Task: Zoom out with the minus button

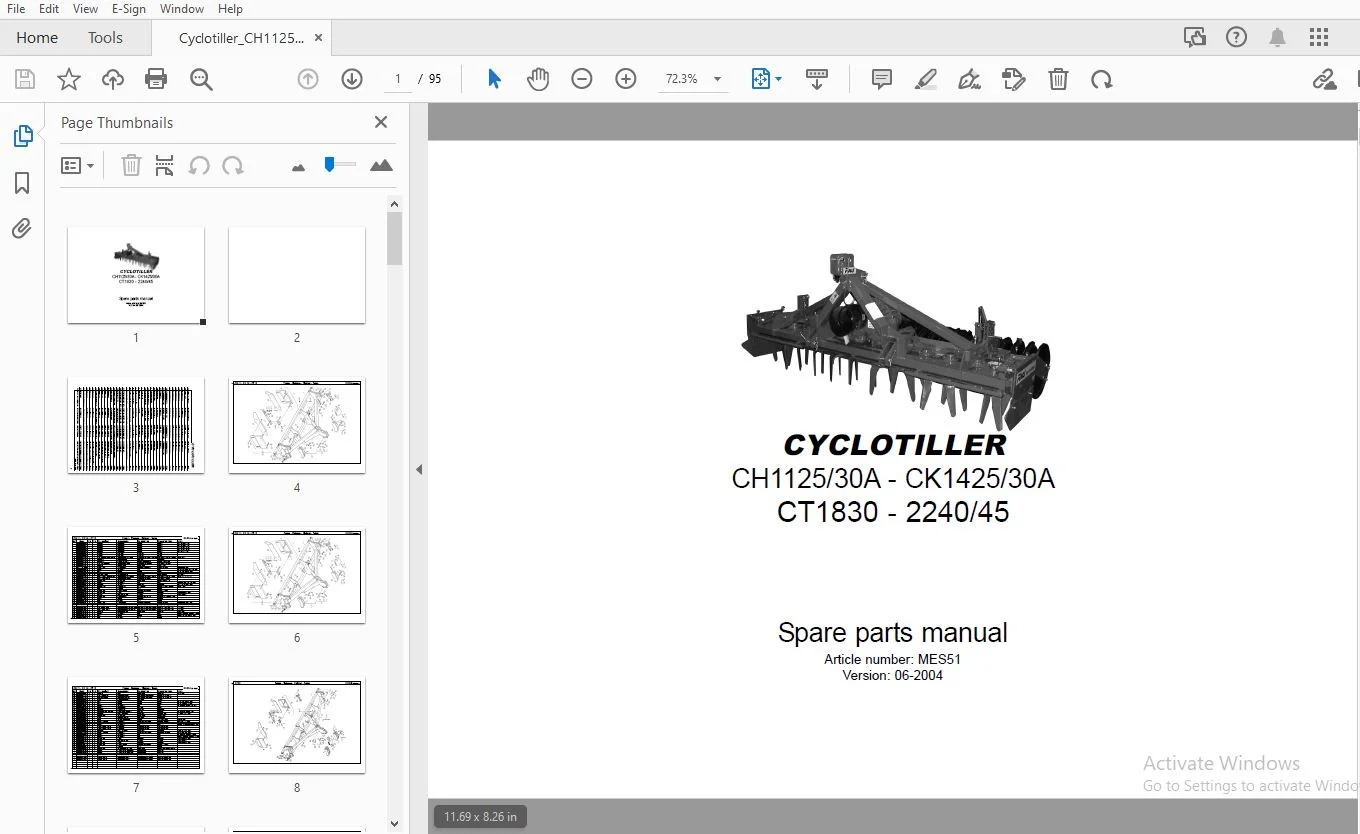Action: tap(582, 79)
